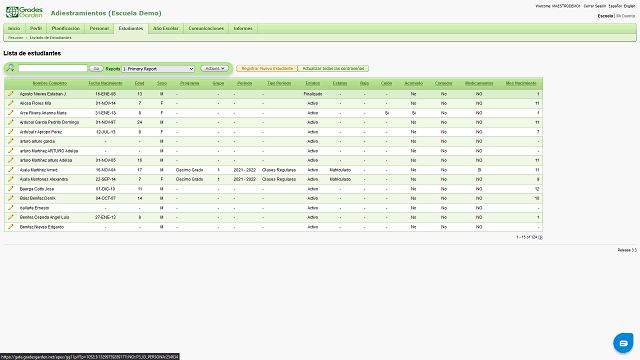Sort by Nombre Completo column header
640x360 pixels.
(x=50, y=83)
